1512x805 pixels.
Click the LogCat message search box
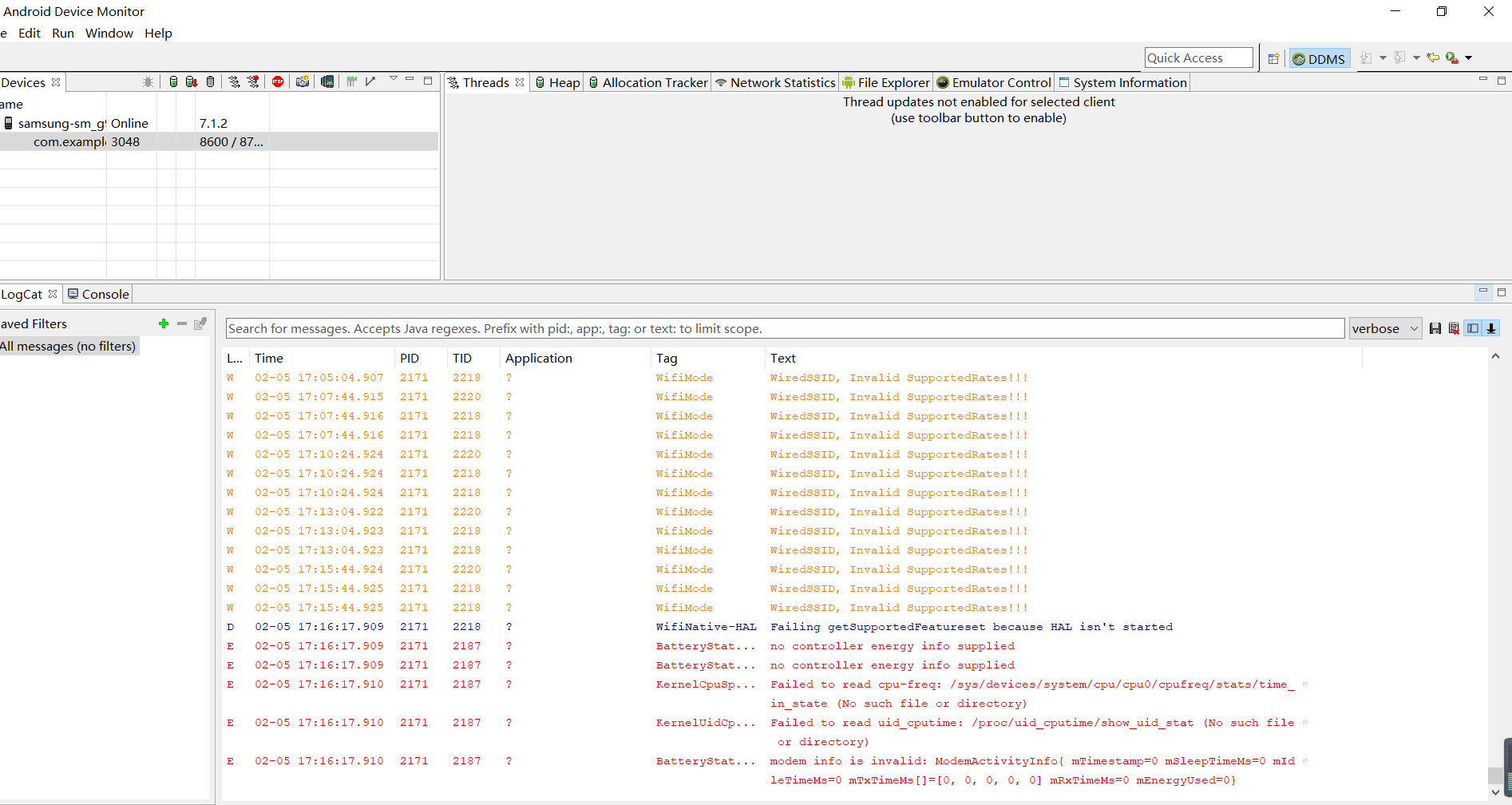(x=786, y=328)
